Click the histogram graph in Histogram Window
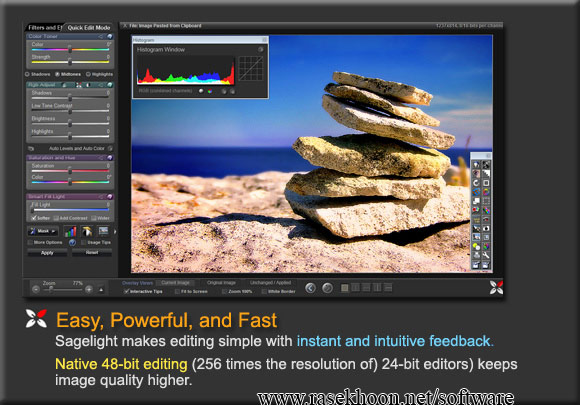This screenshot has width=580, height=405. 186,70
